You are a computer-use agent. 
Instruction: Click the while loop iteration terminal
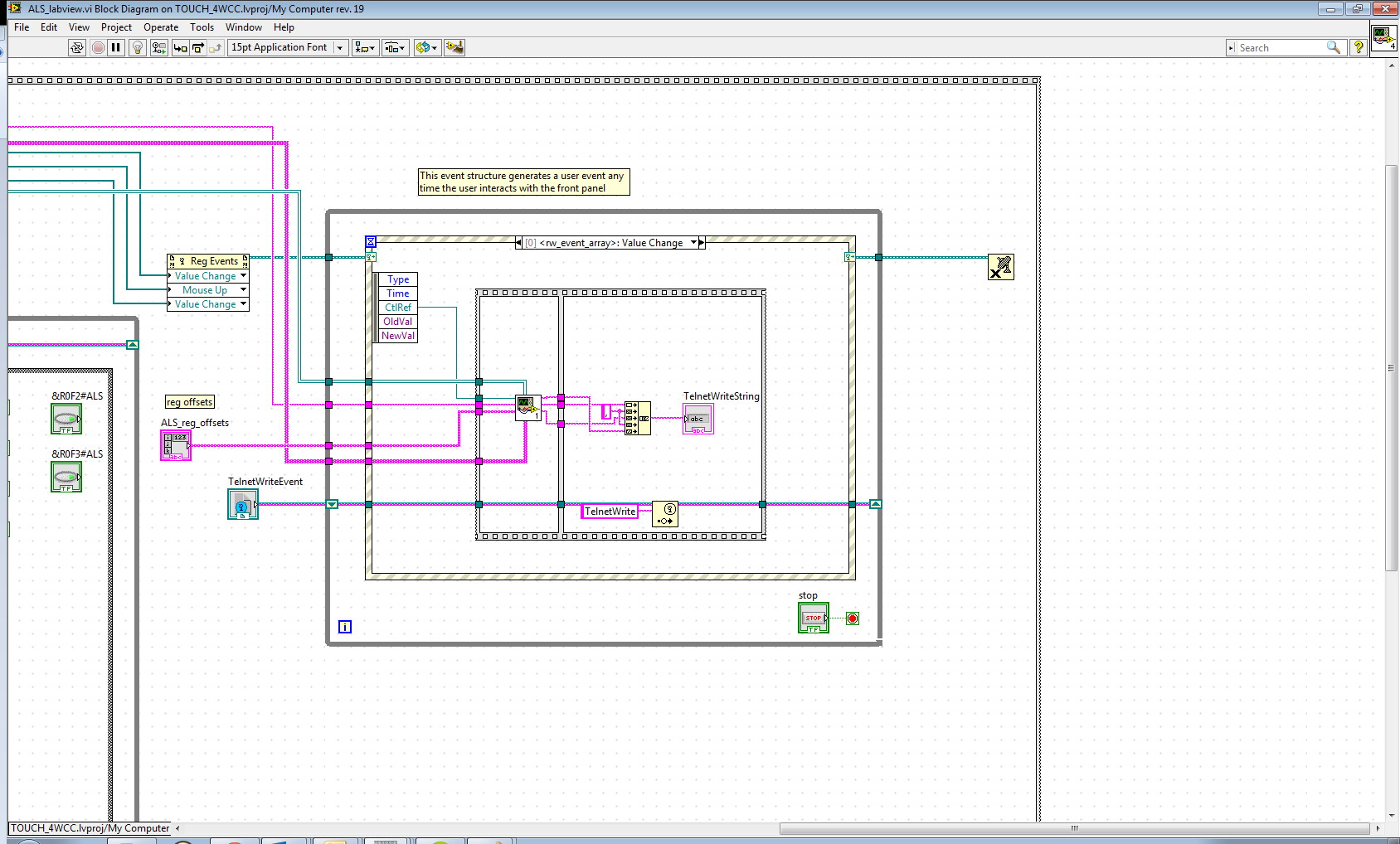tap(345, 627)
